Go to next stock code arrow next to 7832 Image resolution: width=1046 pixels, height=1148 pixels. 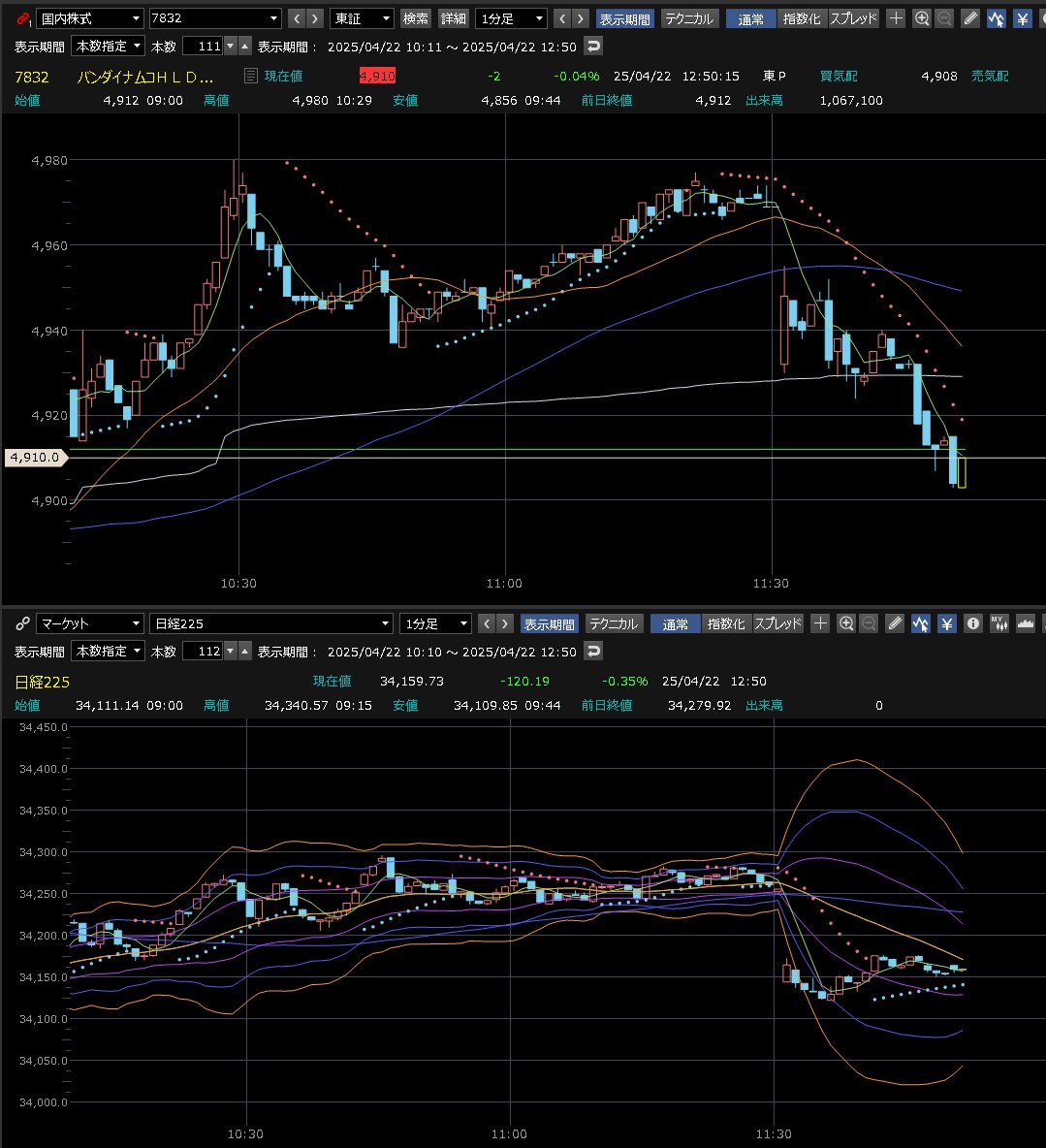pos(315,18)
